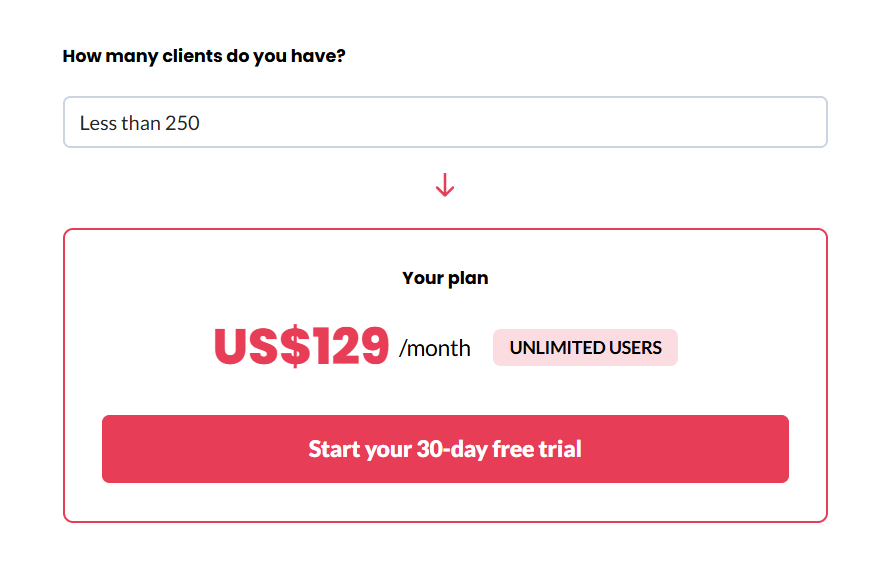Click the "Your plan" heading
Viewport: 893px width, 586px height.
(x=445, y=278)
